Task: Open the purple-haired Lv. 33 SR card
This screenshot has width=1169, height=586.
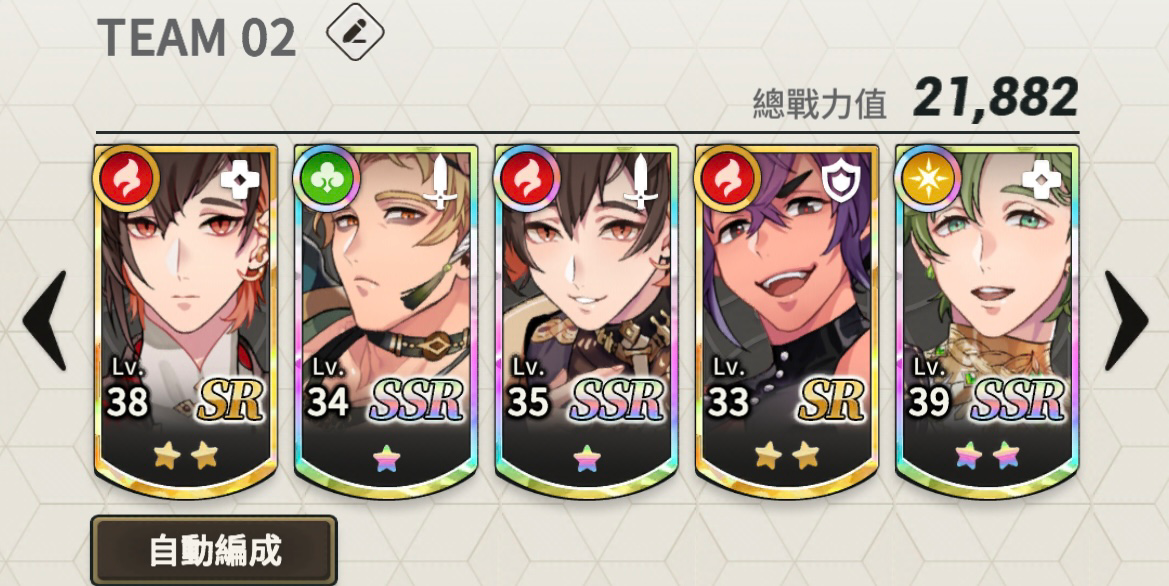Action: pyautogui.click(x=787, y=321)
